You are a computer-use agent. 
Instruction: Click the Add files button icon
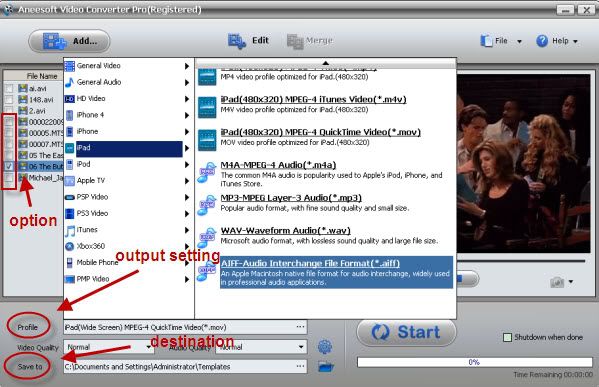[x=55, y=41]
